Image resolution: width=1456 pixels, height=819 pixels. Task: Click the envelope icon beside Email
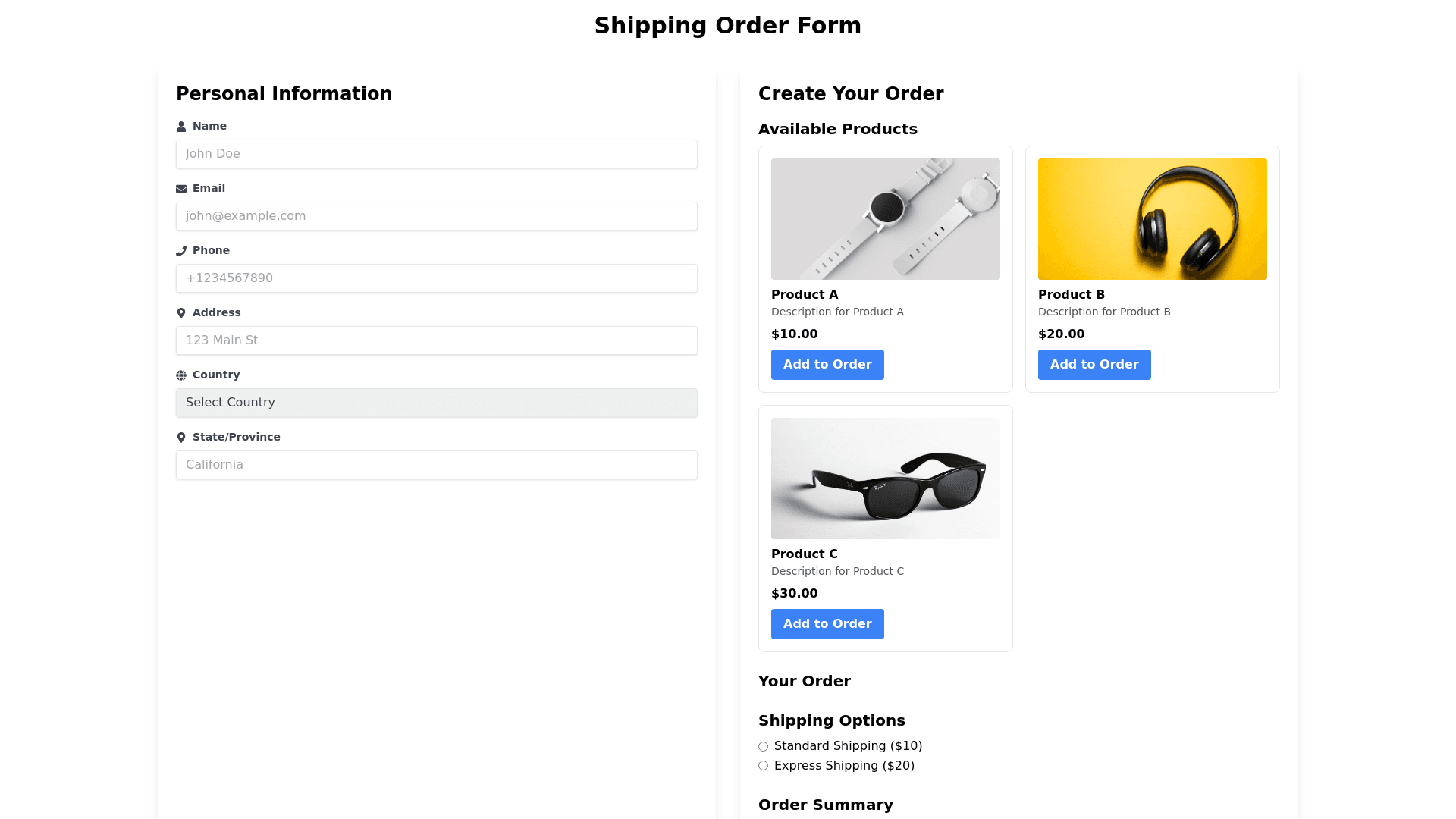(x=181, y=189)
